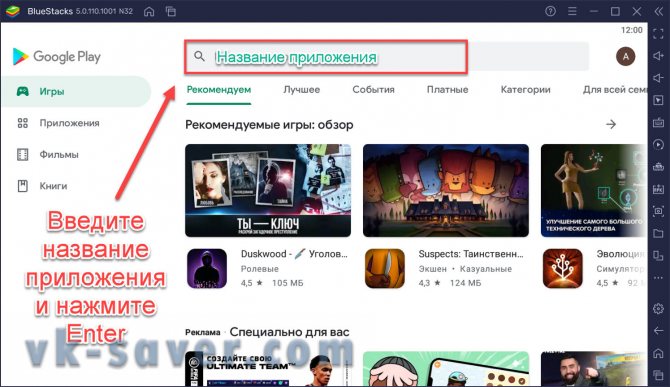Image resolution: width=670 pixels, height=387 pixels.
Task: Click the Duskwood app icon
Action: pos(207,269)
